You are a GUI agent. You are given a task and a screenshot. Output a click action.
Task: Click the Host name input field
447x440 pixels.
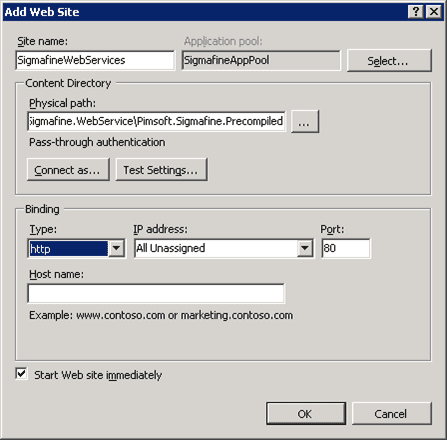156,294
